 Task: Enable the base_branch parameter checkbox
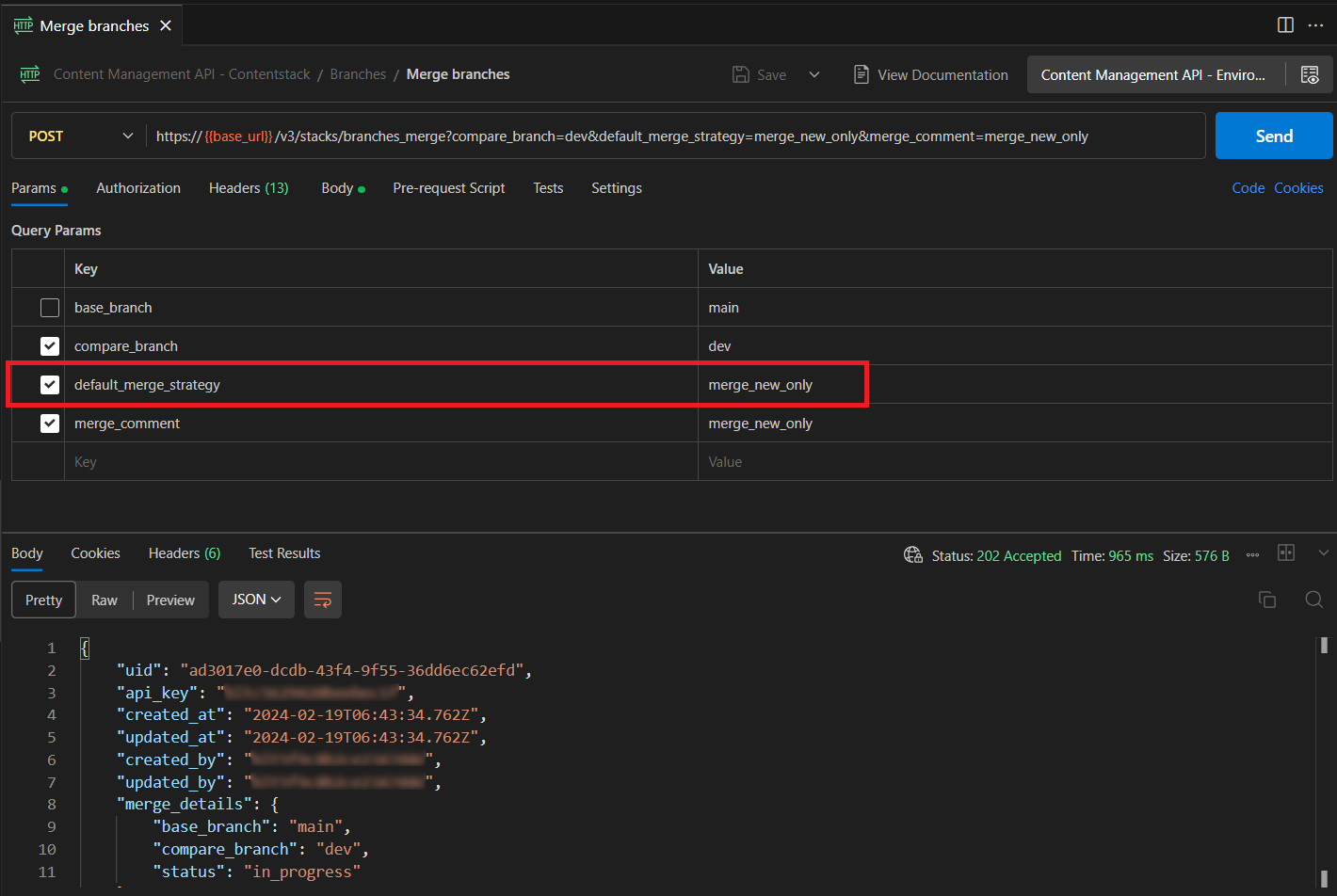pyautogui.click(x=50, y=308)
